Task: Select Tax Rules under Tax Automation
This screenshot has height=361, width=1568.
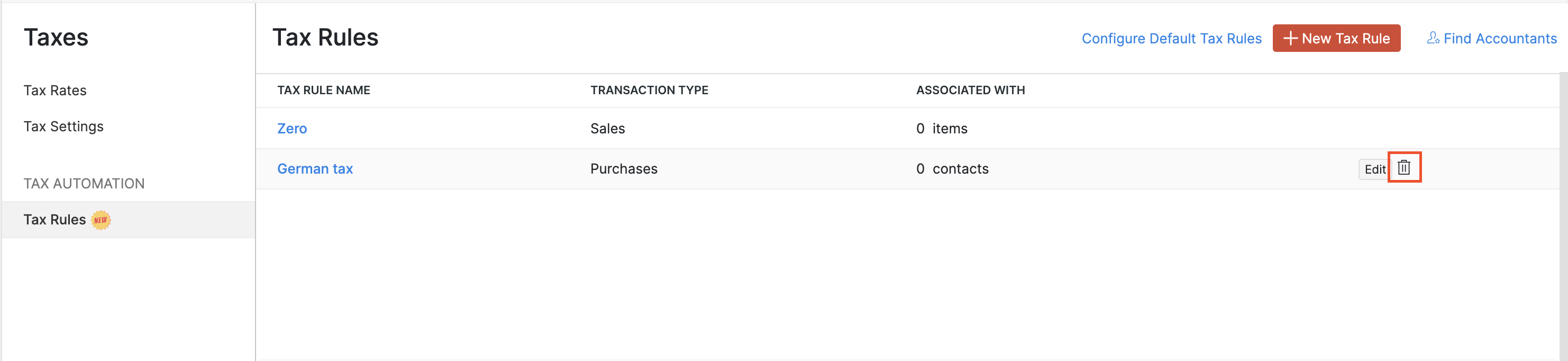Action: click(x=55, y=219)
